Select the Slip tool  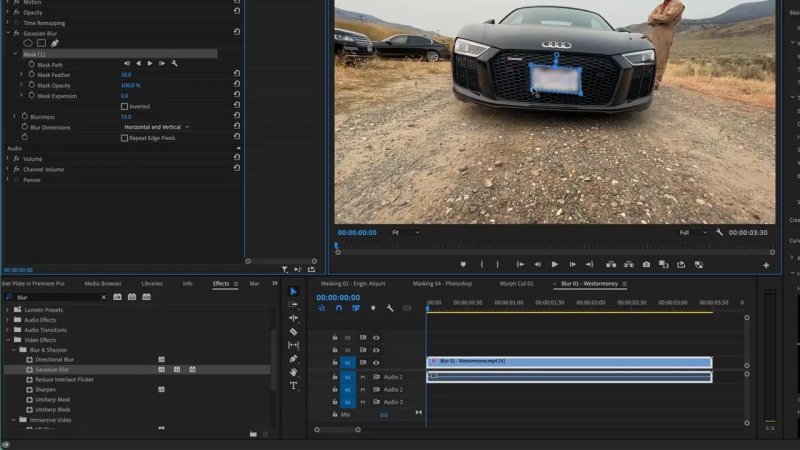tap(293, 345)
